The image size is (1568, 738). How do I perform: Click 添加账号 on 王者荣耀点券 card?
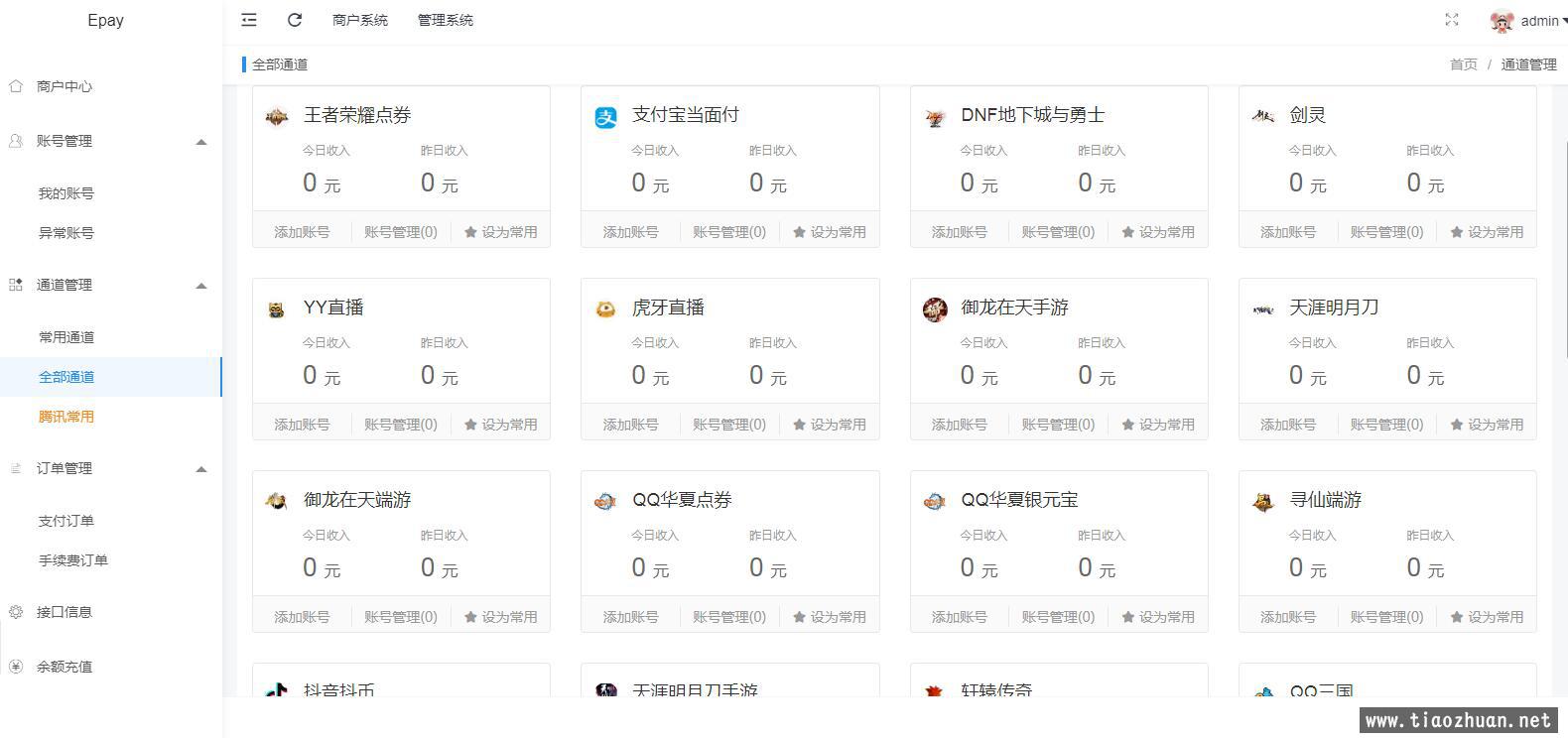click(x=302, y=232)
